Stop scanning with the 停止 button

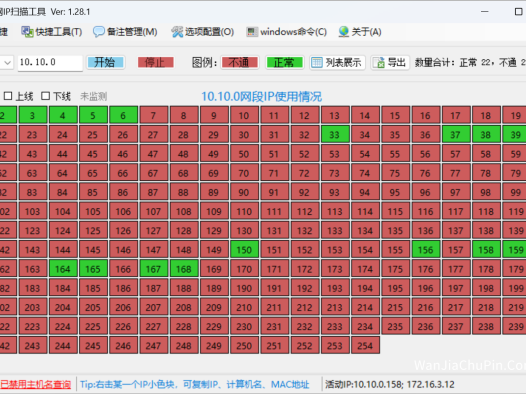(x=156, y=62)
